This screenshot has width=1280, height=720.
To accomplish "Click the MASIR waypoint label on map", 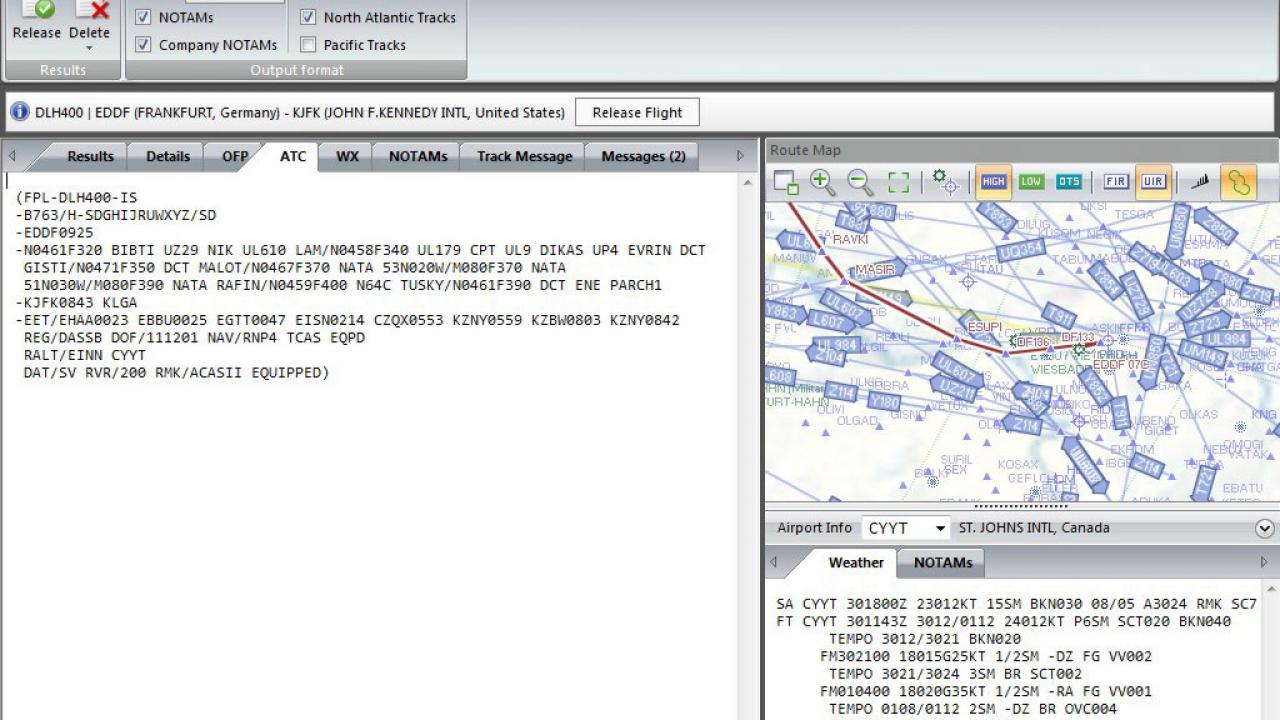I will (874, 270).
